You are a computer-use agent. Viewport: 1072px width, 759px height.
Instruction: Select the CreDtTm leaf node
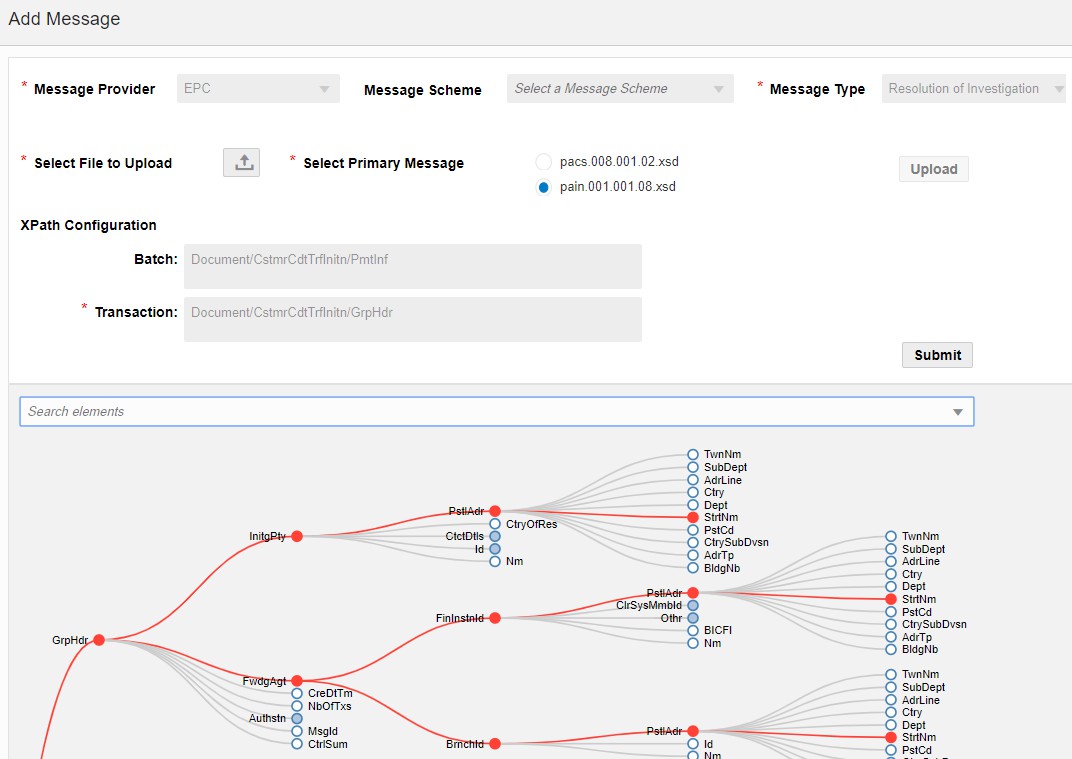point(297,693)
